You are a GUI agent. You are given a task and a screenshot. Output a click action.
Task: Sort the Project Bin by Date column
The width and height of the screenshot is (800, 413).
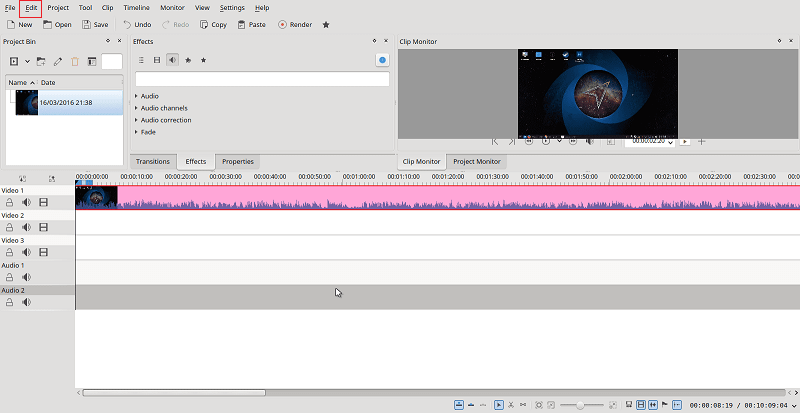[x=48, y=82]
